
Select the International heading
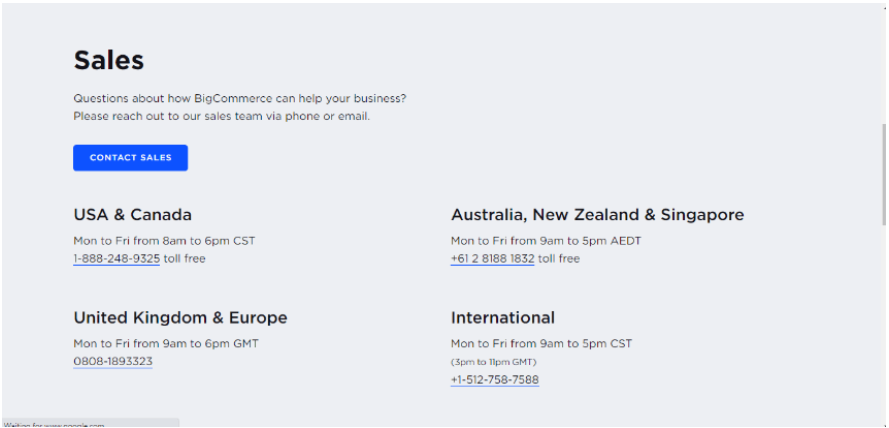click(x=502, y=317)
